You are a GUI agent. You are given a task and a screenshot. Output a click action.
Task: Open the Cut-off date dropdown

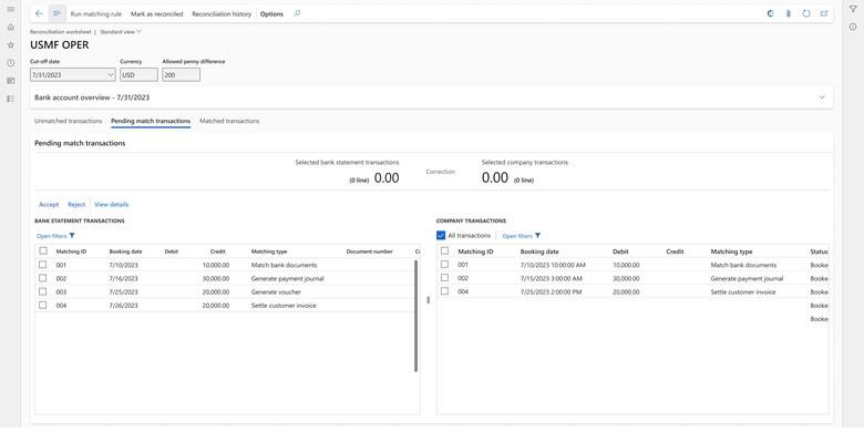(110, 74)
